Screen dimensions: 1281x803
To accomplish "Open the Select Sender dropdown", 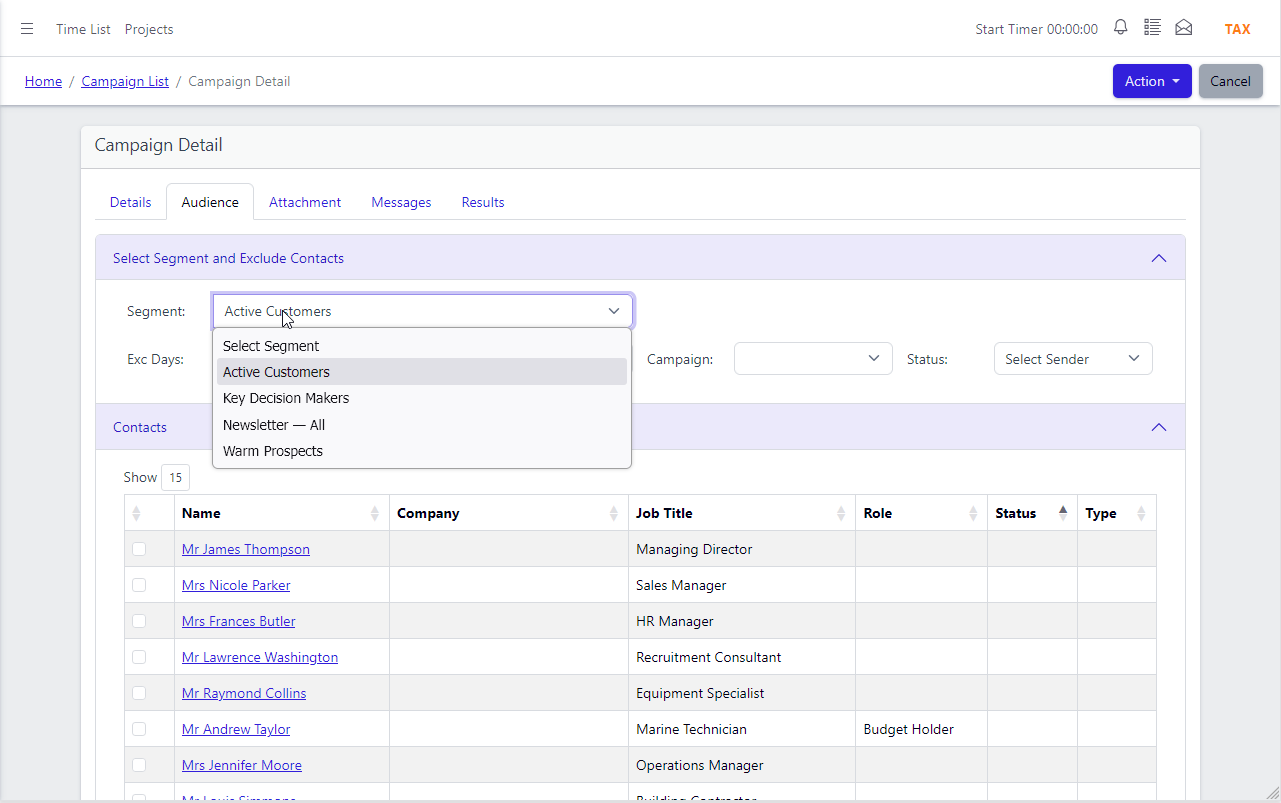I will point(1073,359).
